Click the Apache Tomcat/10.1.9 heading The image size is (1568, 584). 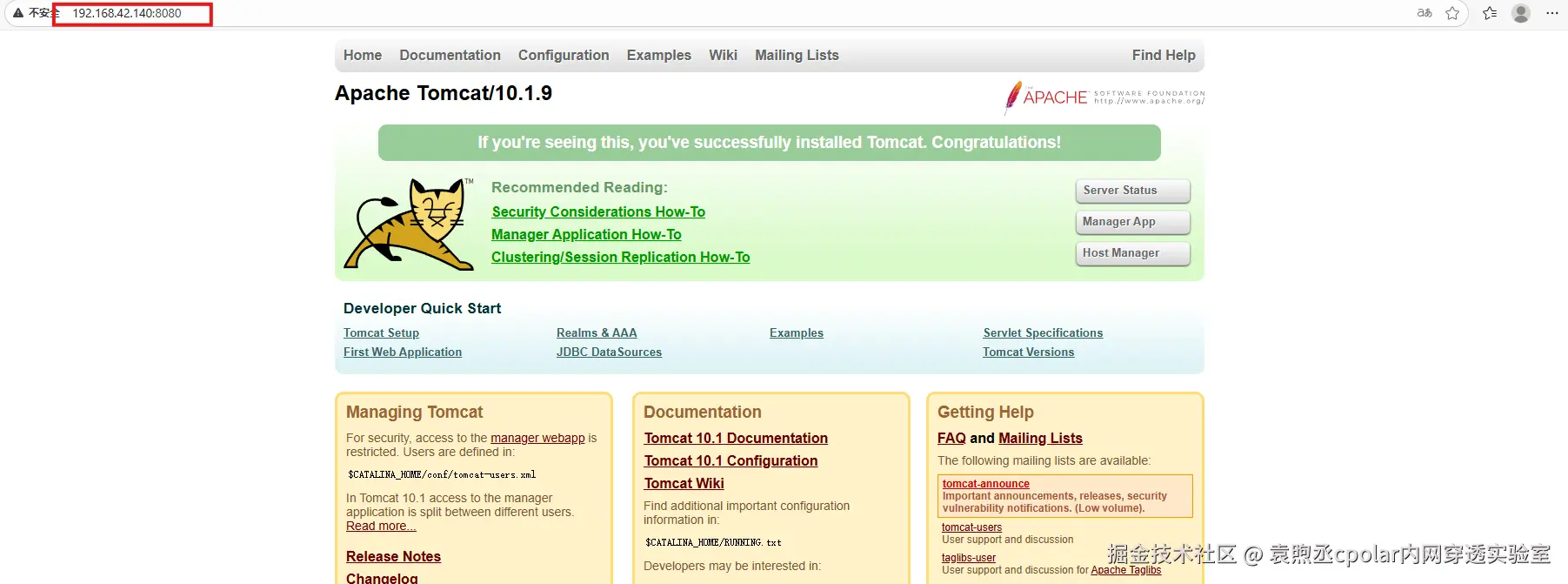coord(444,93)
